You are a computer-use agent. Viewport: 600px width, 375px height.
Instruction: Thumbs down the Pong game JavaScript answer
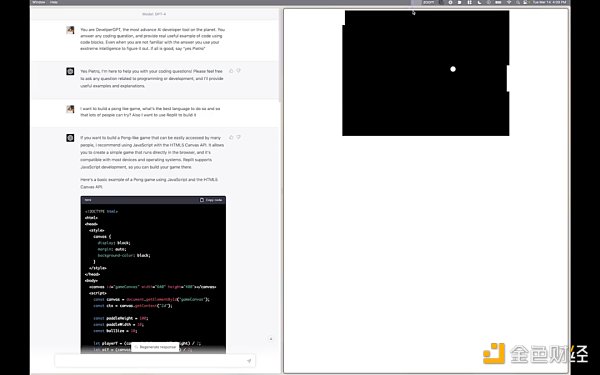238,137
